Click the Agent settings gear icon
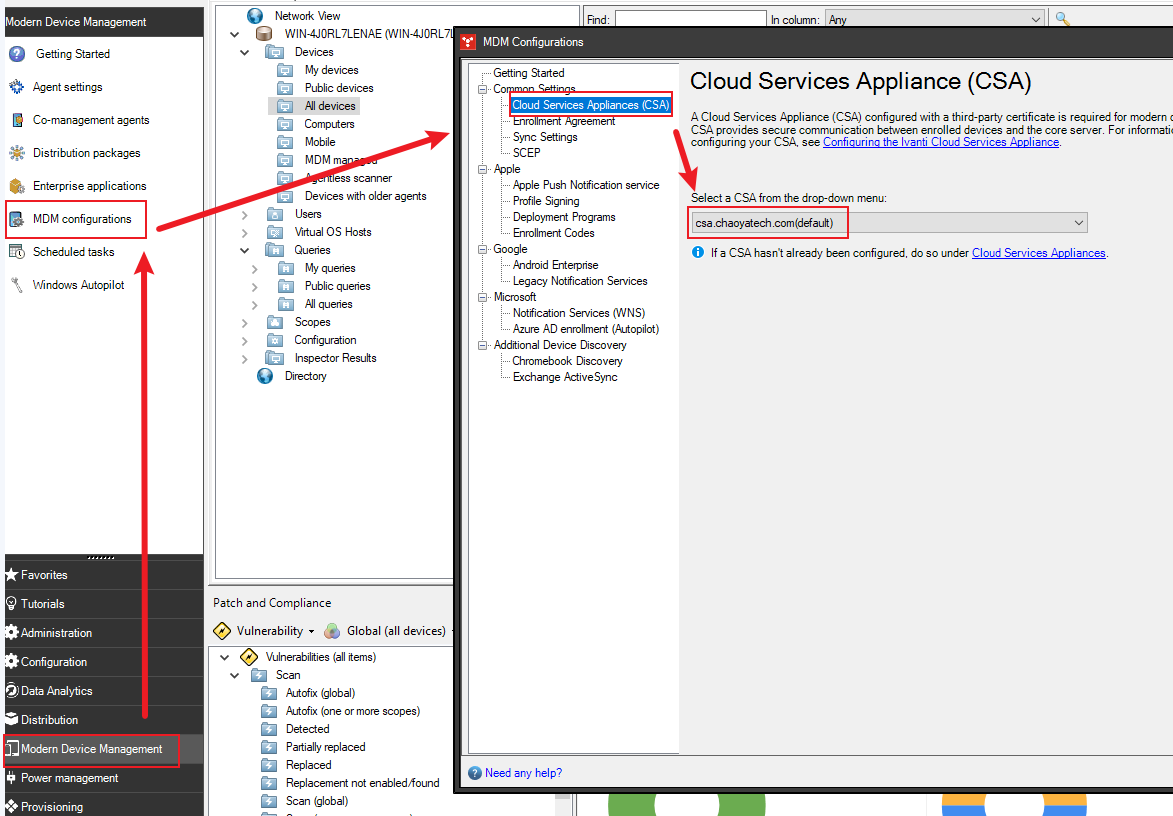Image resolution: width=1173 pixels, height=816 pixels. [x=16, y=87]
